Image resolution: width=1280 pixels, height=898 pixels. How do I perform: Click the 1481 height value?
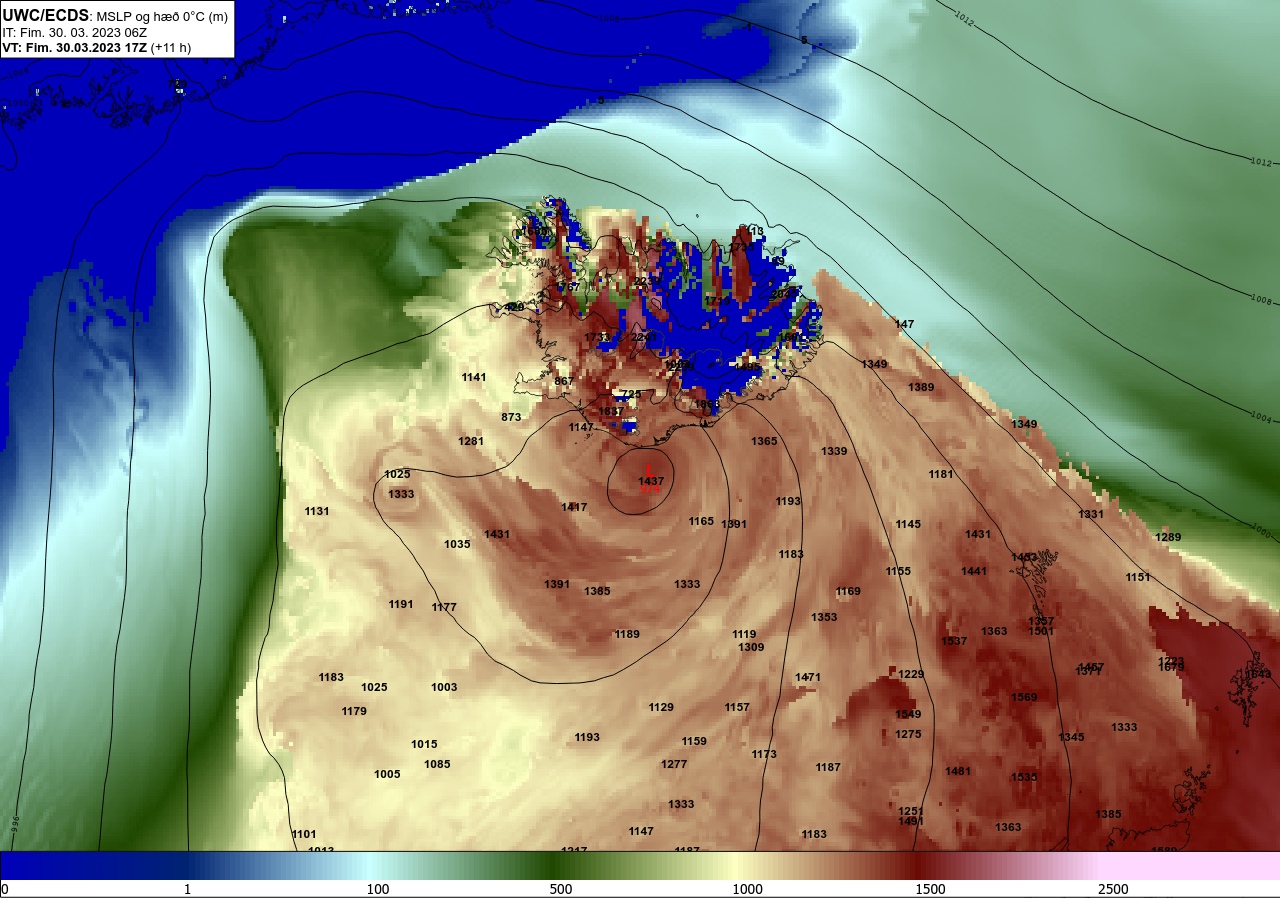[x=958, y=771]
